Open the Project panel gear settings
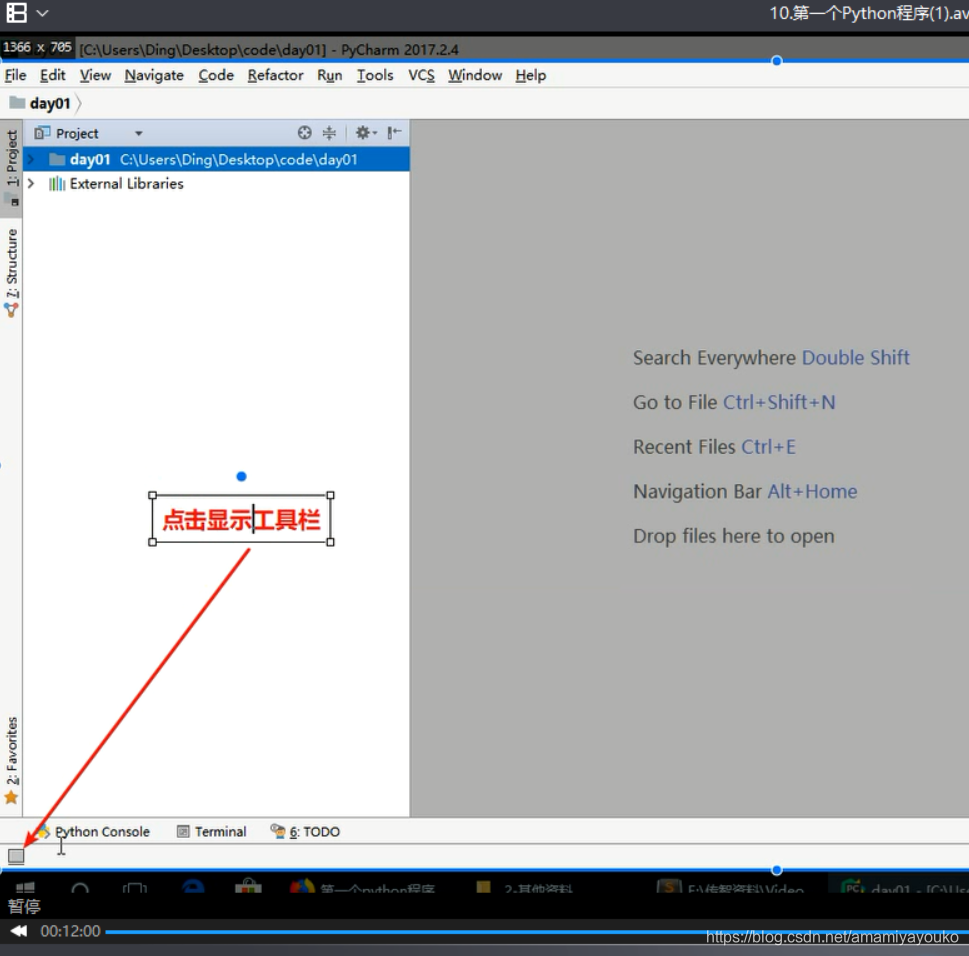This screenshot has width=969, height=956. click(366, 133)
